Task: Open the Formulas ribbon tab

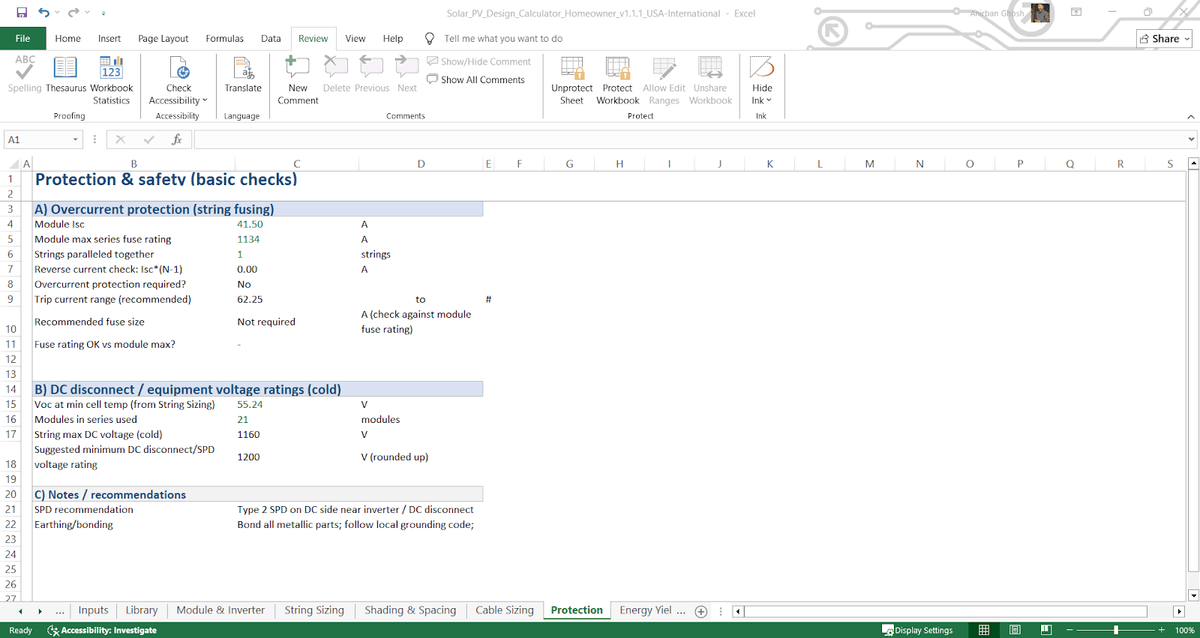Action: pos(224,38)
